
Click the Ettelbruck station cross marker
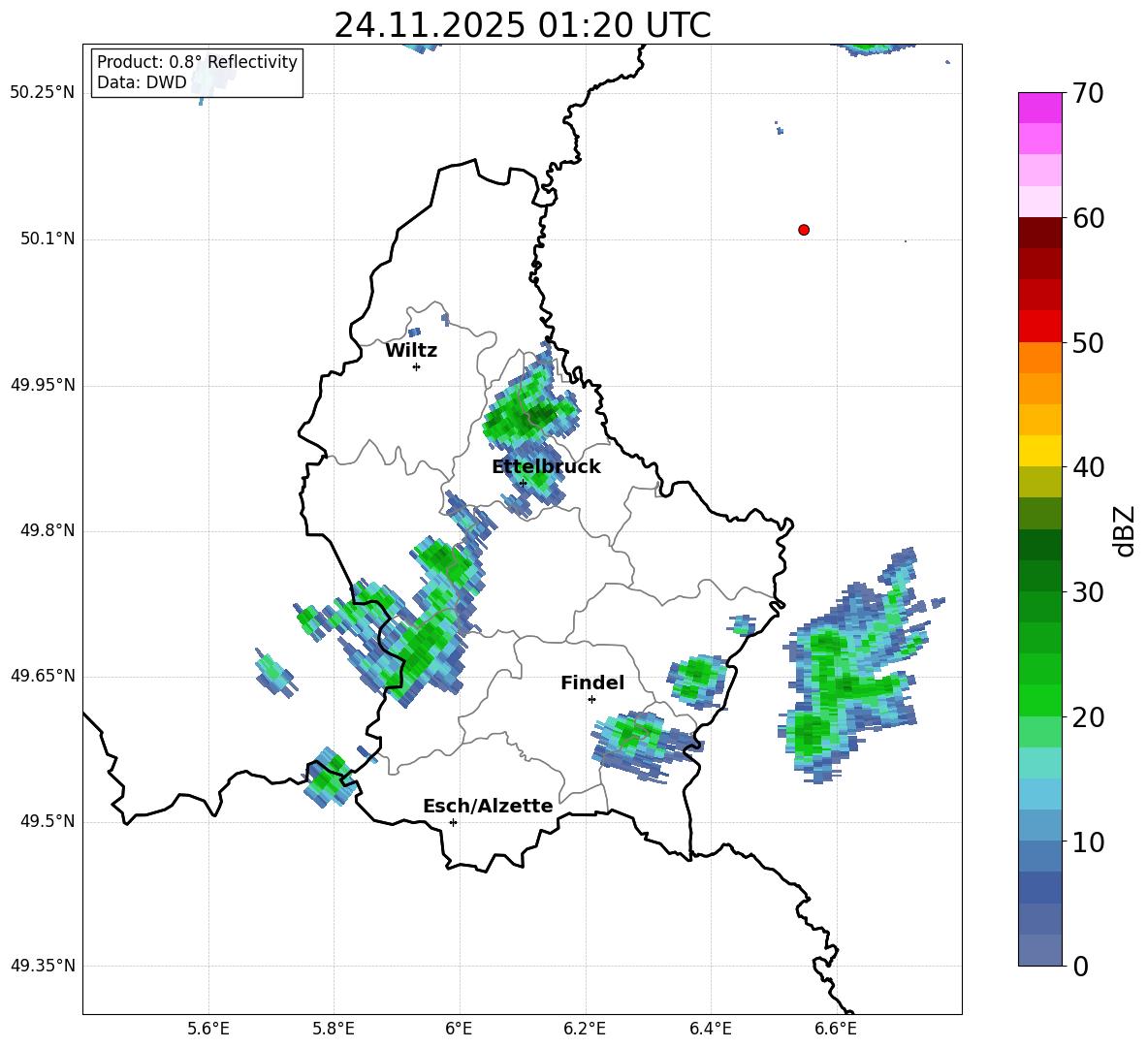[523, 483]
